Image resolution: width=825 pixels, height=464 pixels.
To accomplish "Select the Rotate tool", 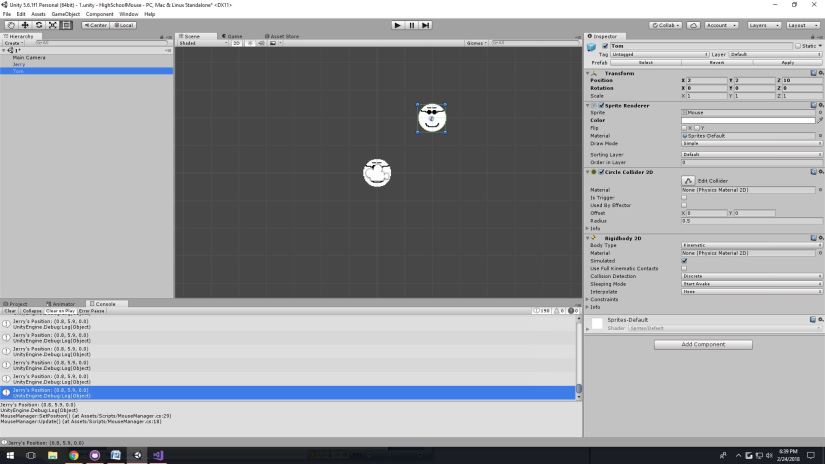I will pyautogui.click(x=39, y=25).
